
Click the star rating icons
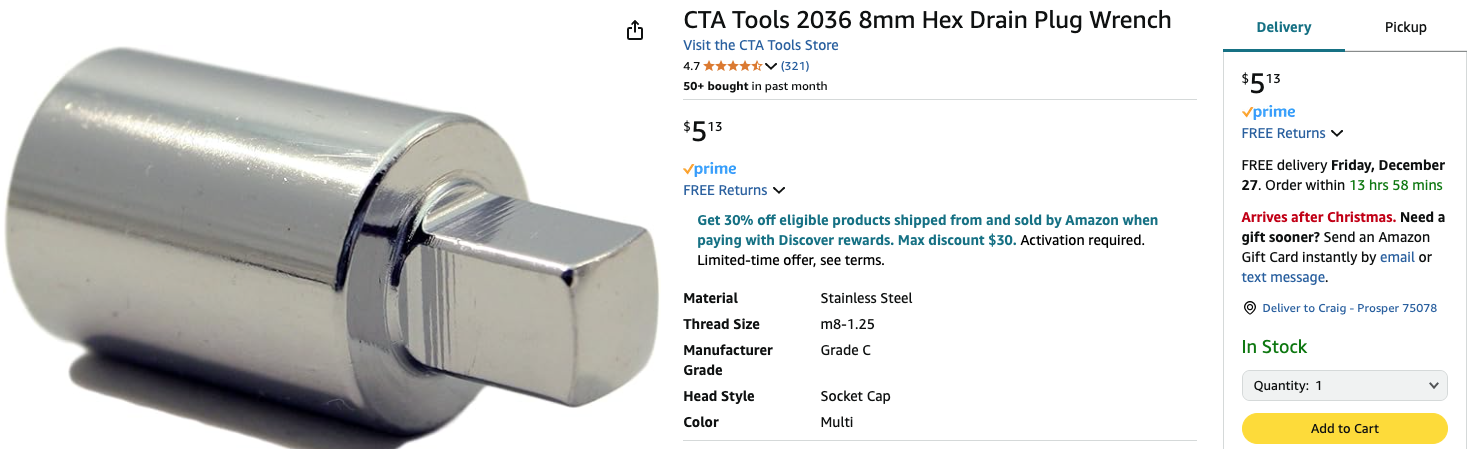tap(732, 66)
